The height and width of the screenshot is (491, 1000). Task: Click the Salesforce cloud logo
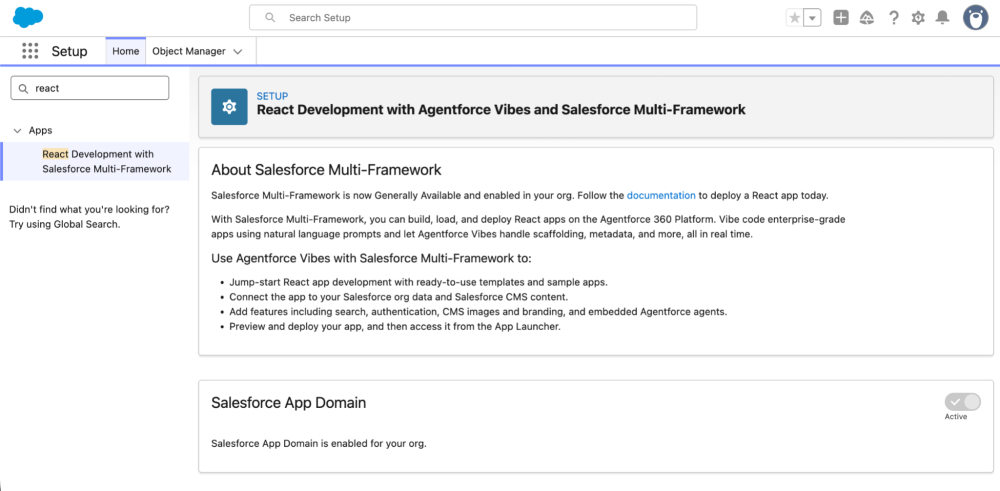click(28, 17)
